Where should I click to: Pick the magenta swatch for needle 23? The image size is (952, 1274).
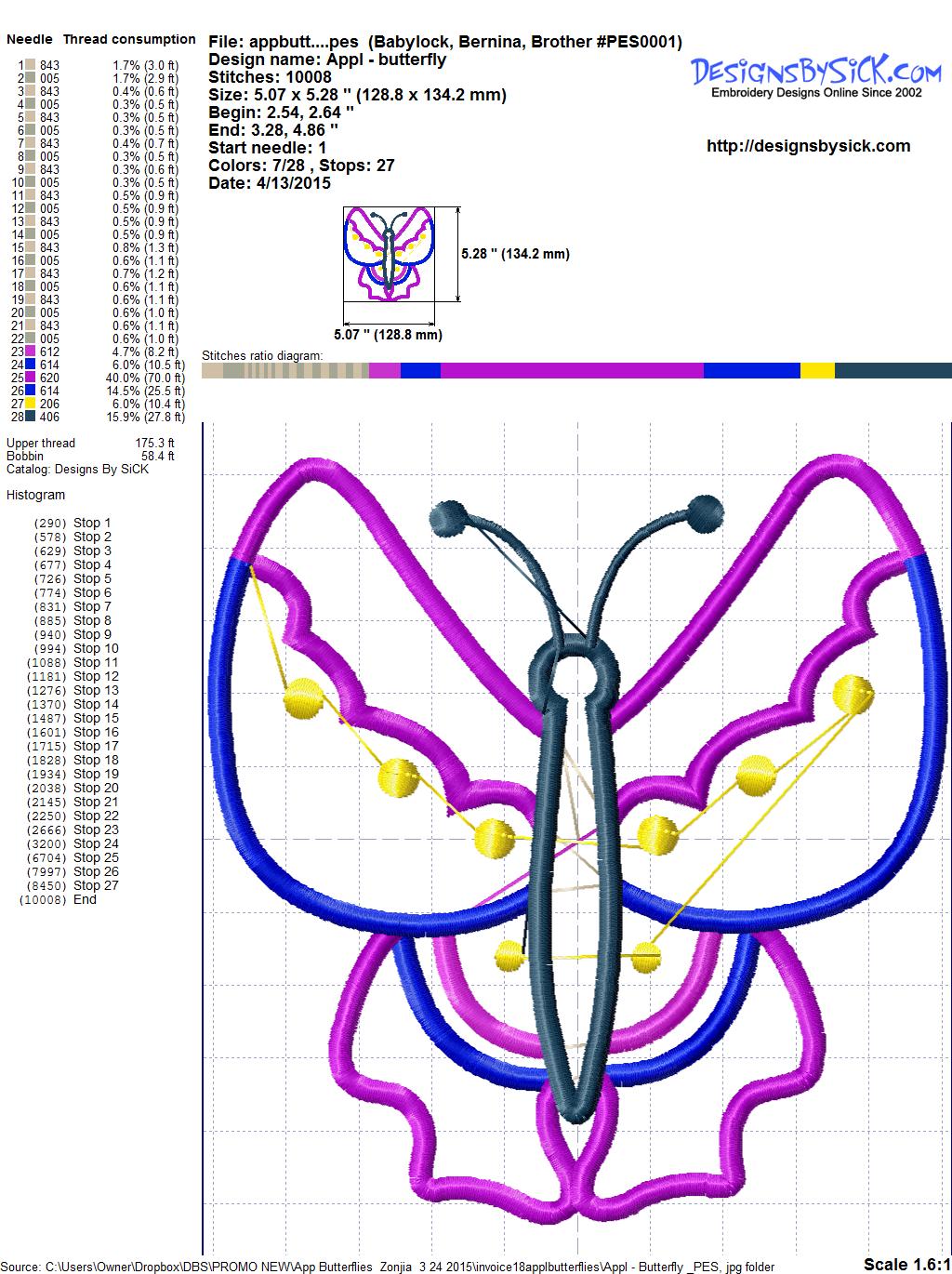[31, 352]
